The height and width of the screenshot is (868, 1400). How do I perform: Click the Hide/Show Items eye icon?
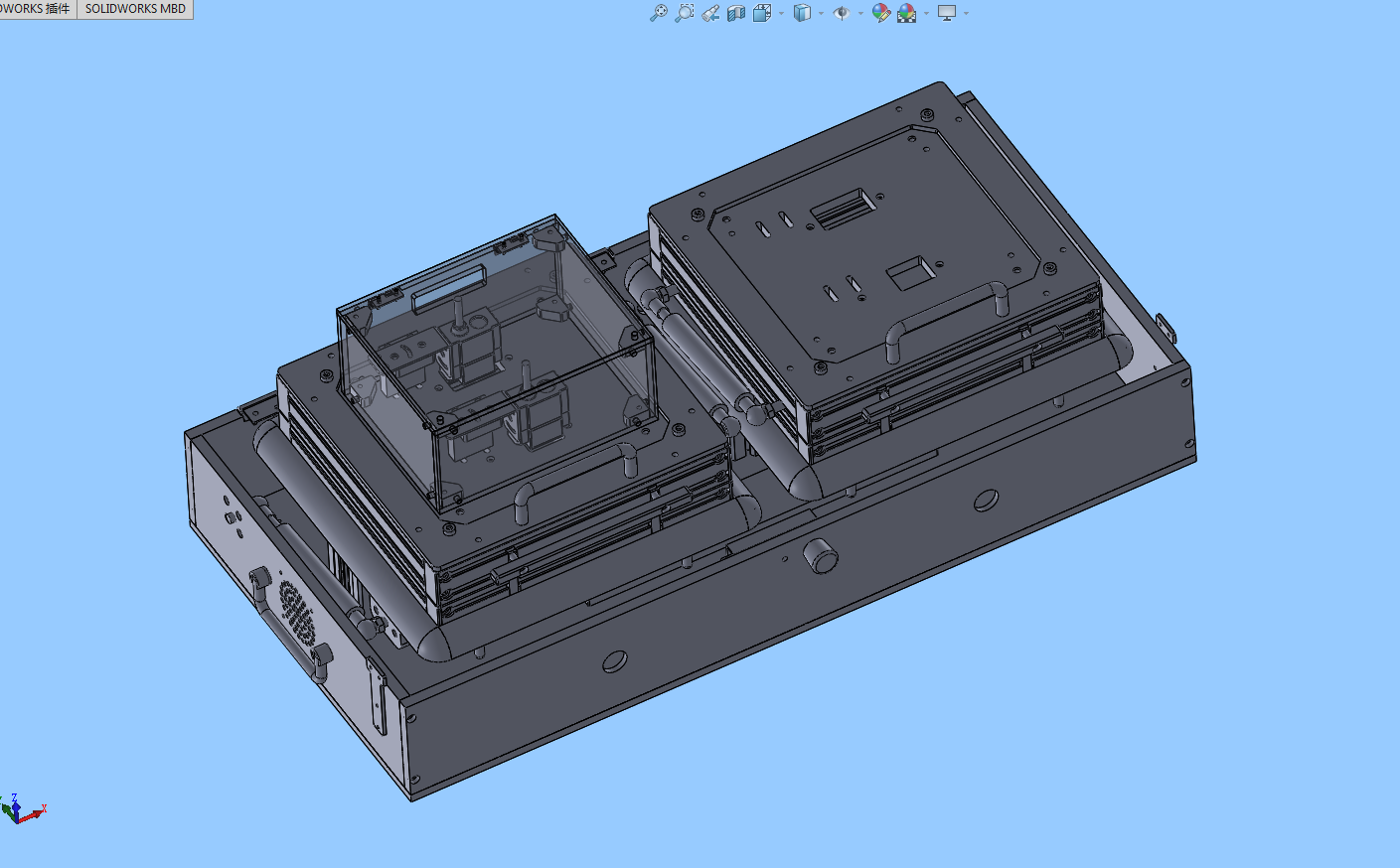(842, 13)
